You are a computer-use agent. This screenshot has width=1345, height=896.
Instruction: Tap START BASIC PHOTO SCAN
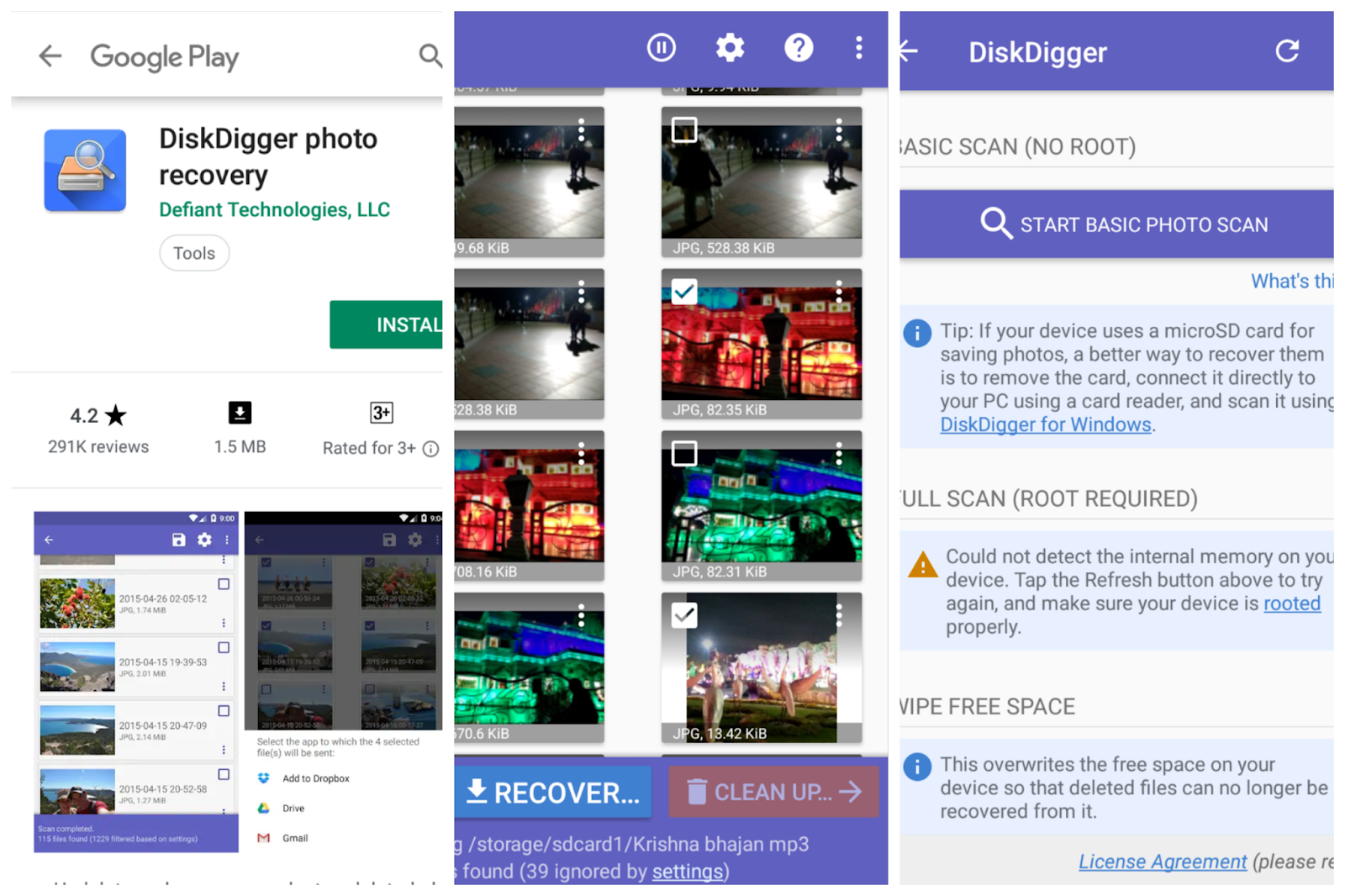pyautogui.click(x=1116, y=224)
